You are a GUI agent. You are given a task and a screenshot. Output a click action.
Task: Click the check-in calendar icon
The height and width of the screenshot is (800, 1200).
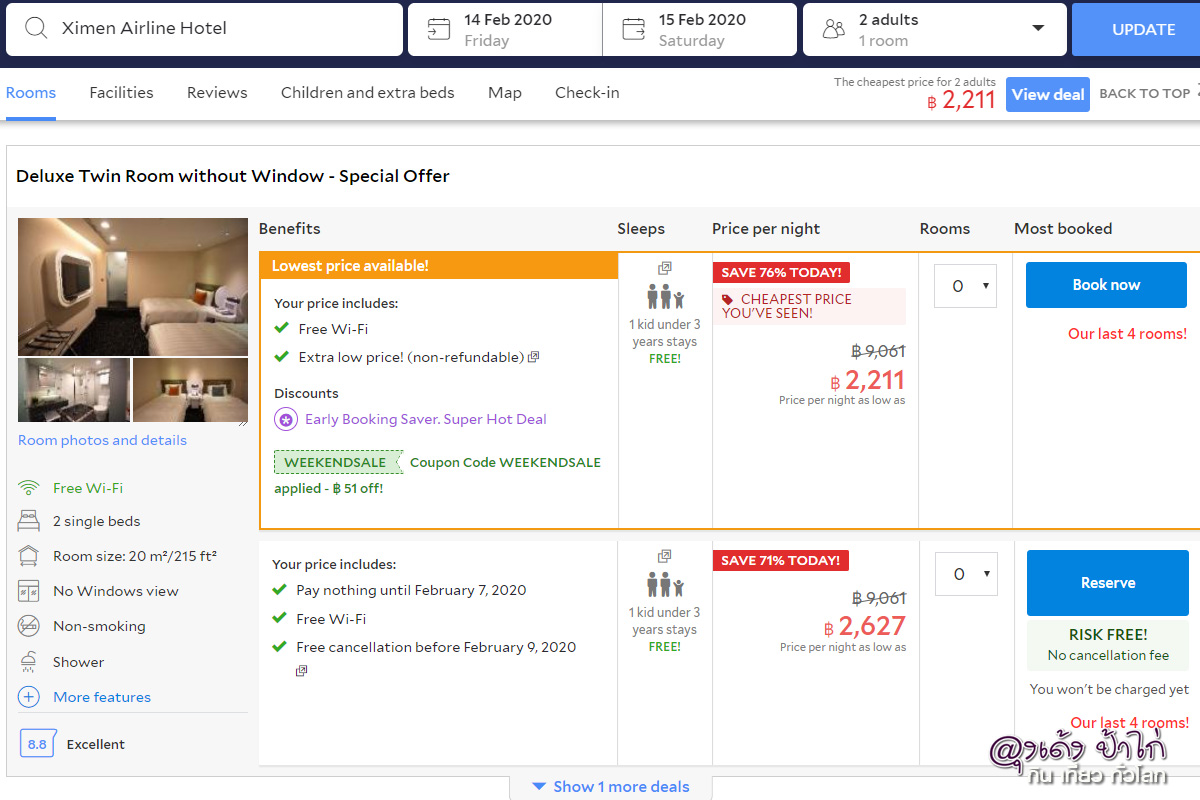pos(438,29)
